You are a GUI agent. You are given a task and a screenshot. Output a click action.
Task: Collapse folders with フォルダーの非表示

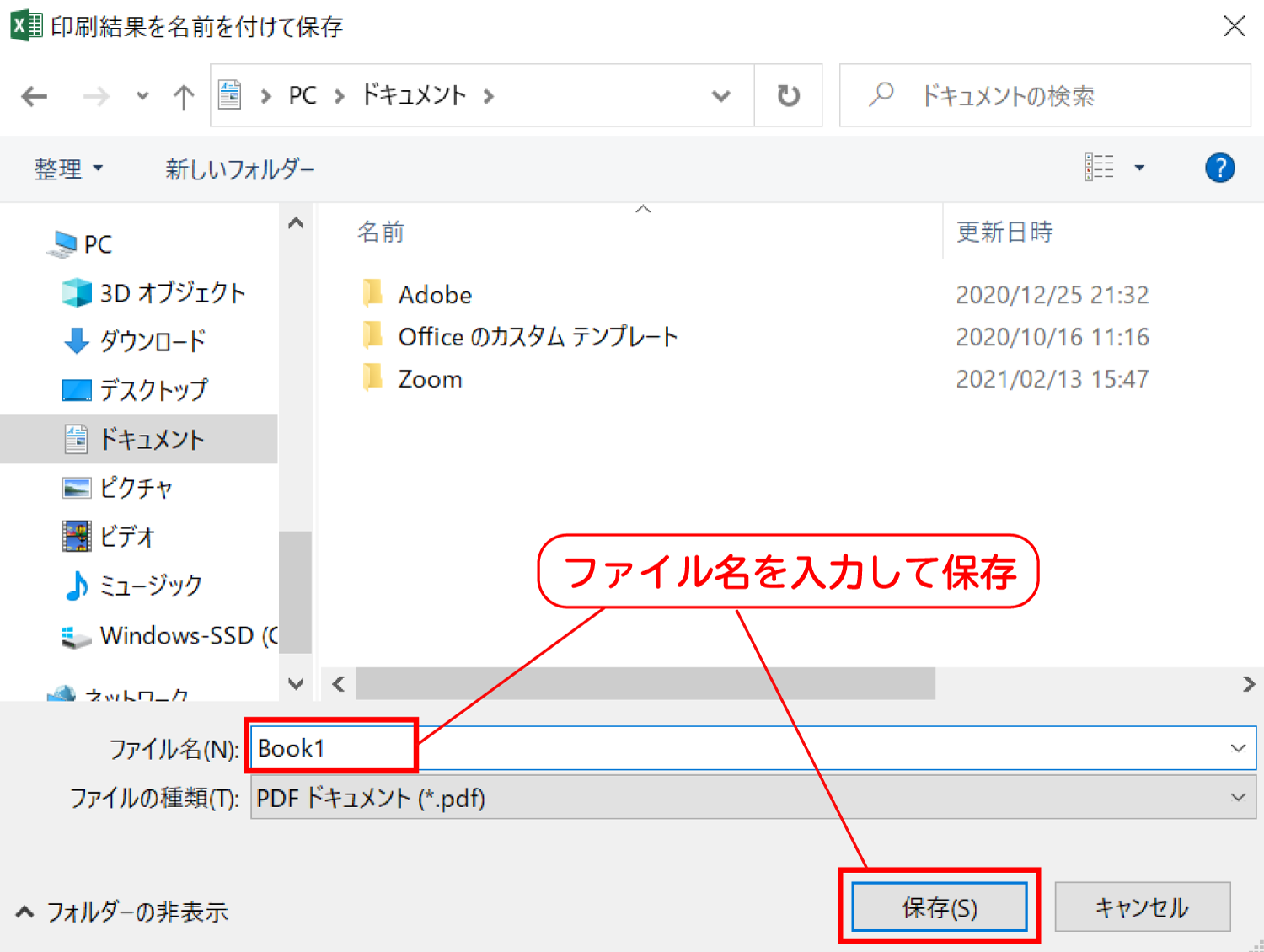[122, 912]
